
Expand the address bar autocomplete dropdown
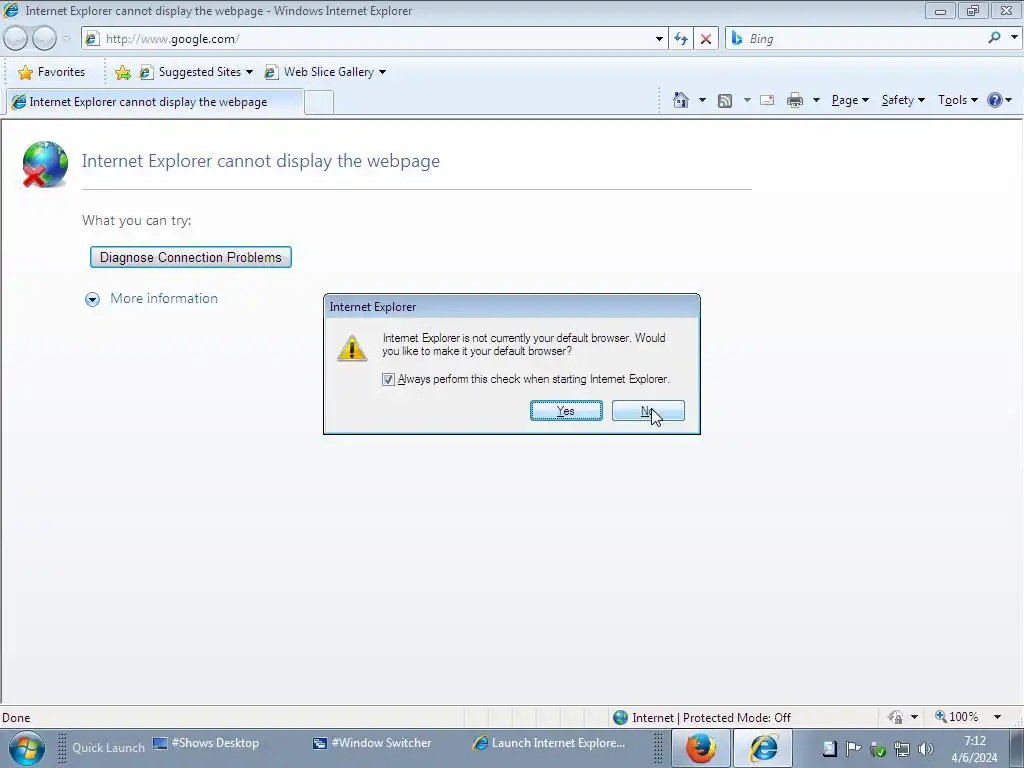pos(659,39)
